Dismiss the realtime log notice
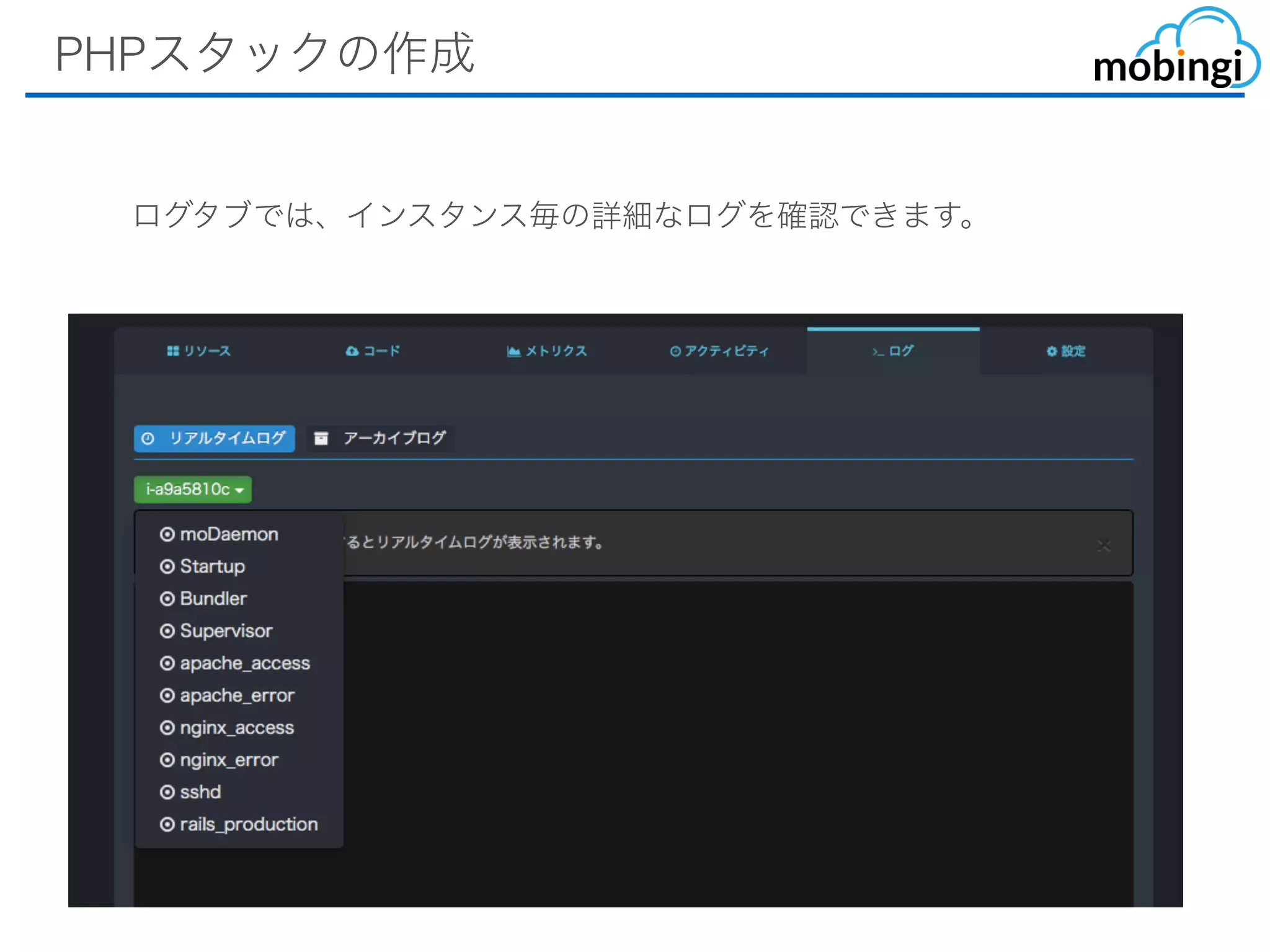The height and width of the screenshot is (952, 1270). (x=1104, y=545)
